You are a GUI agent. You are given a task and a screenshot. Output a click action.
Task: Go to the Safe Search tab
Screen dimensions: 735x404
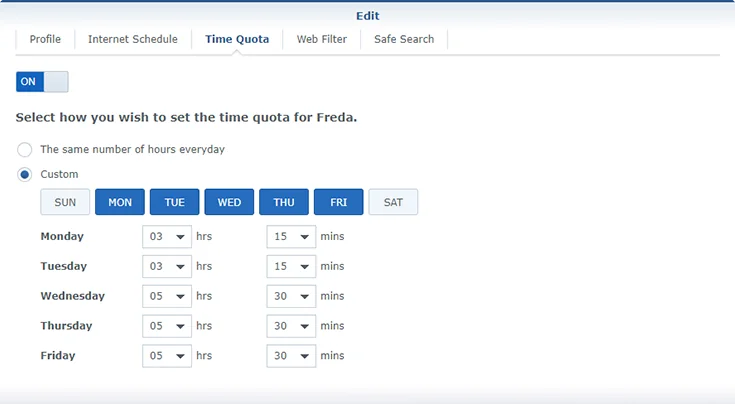[404, 39]
